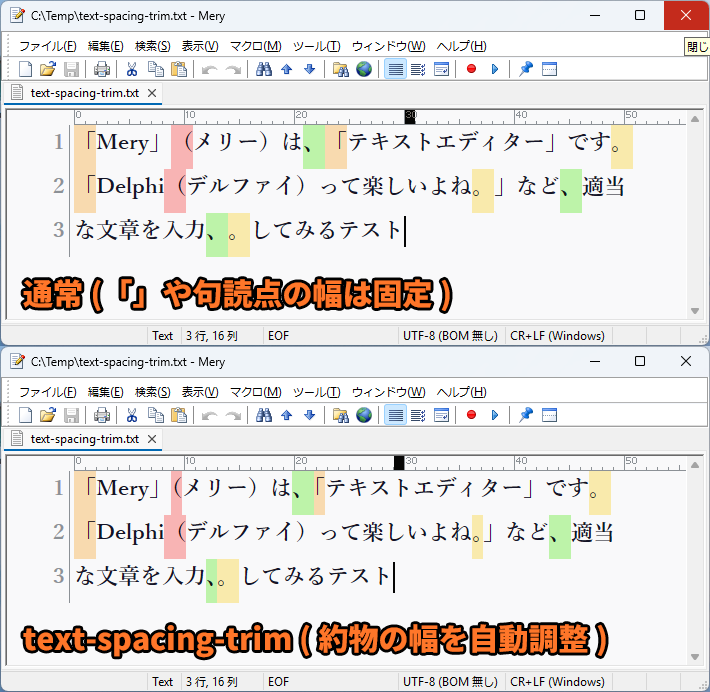Click blue play macro button in top window
Viewport: 710px width, 692px height.
(x=495, y=69)
